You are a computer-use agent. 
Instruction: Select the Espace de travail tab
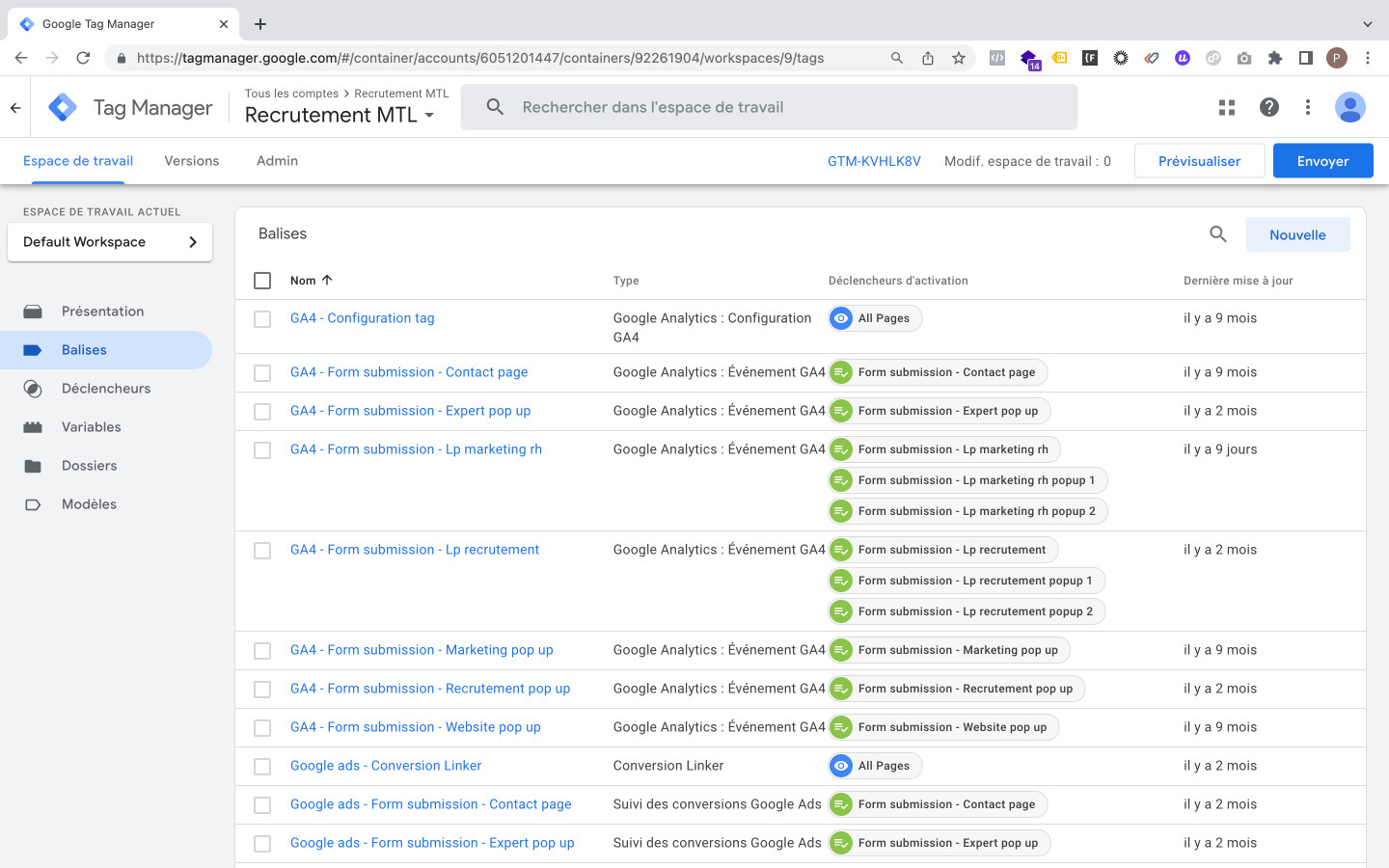[x=78, y=161]
